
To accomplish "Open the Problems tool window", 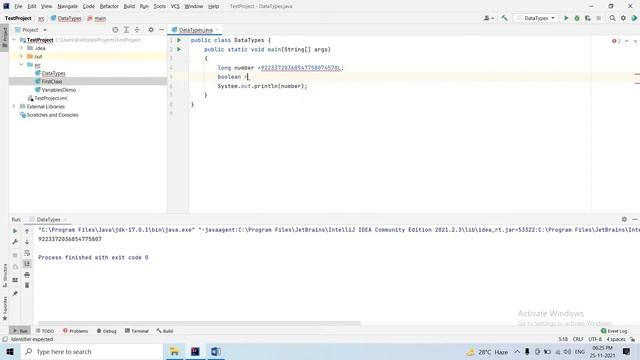I will [x=76, y=331].
